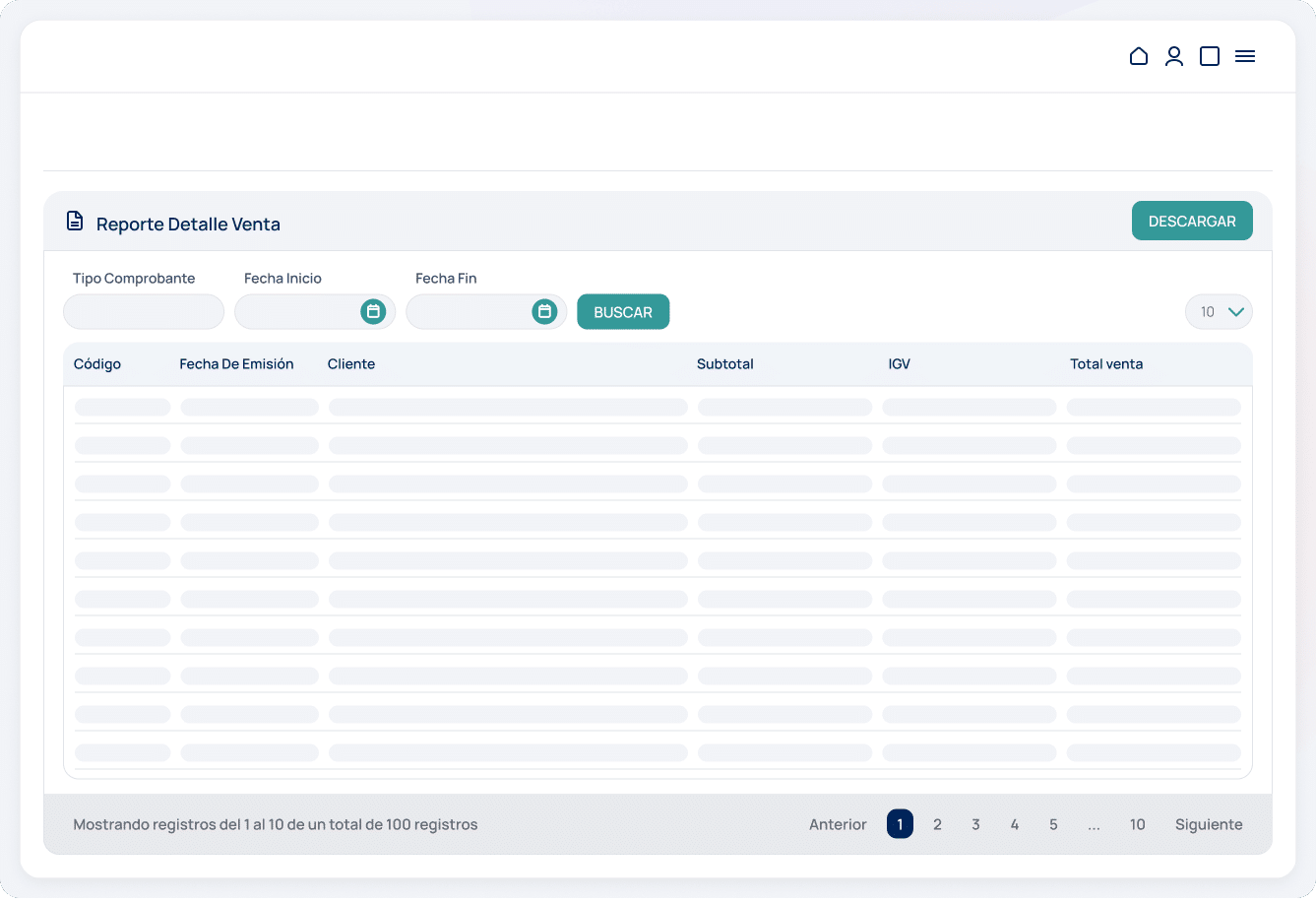Sort by the Código column header
Viewport: 1316px width, 902px height.
point(97,364)
